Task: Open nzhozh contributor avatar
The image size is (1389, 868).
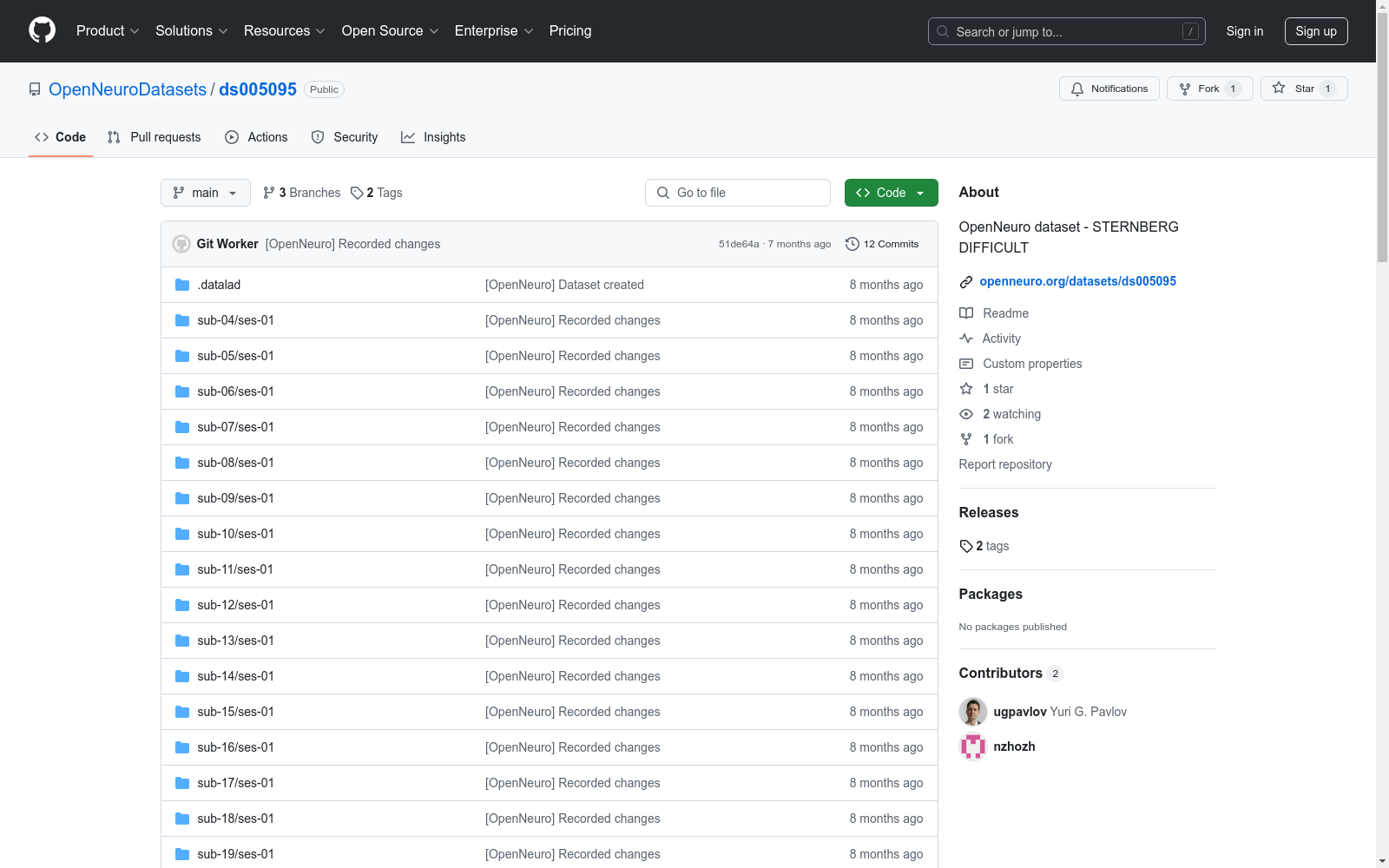Action: [973, 746]
